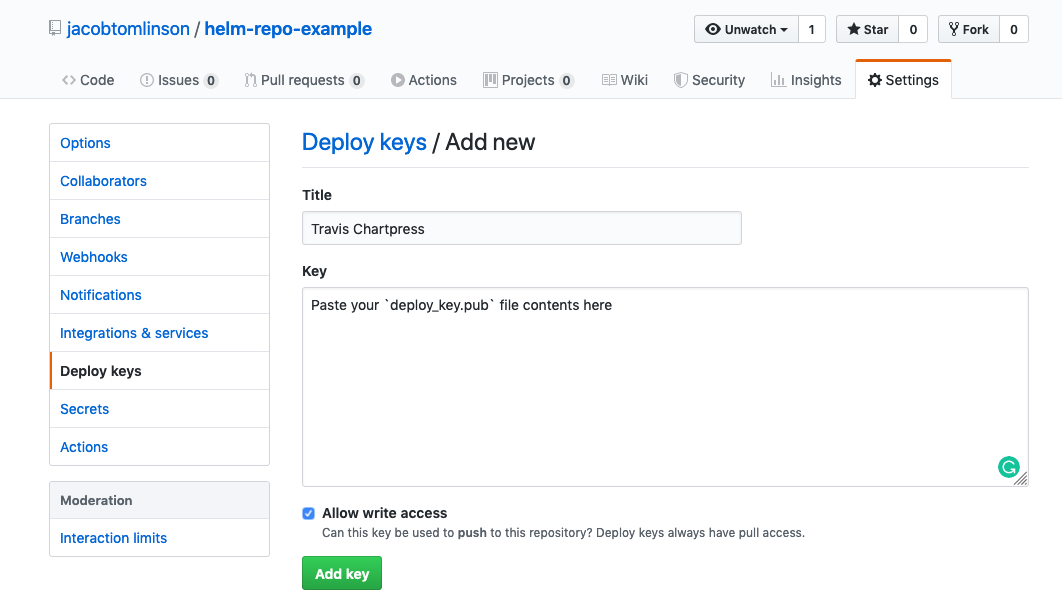Open the jacobtomlinson profile link
This screenshot has width=1062, height=616.
(x=127, y=29)
